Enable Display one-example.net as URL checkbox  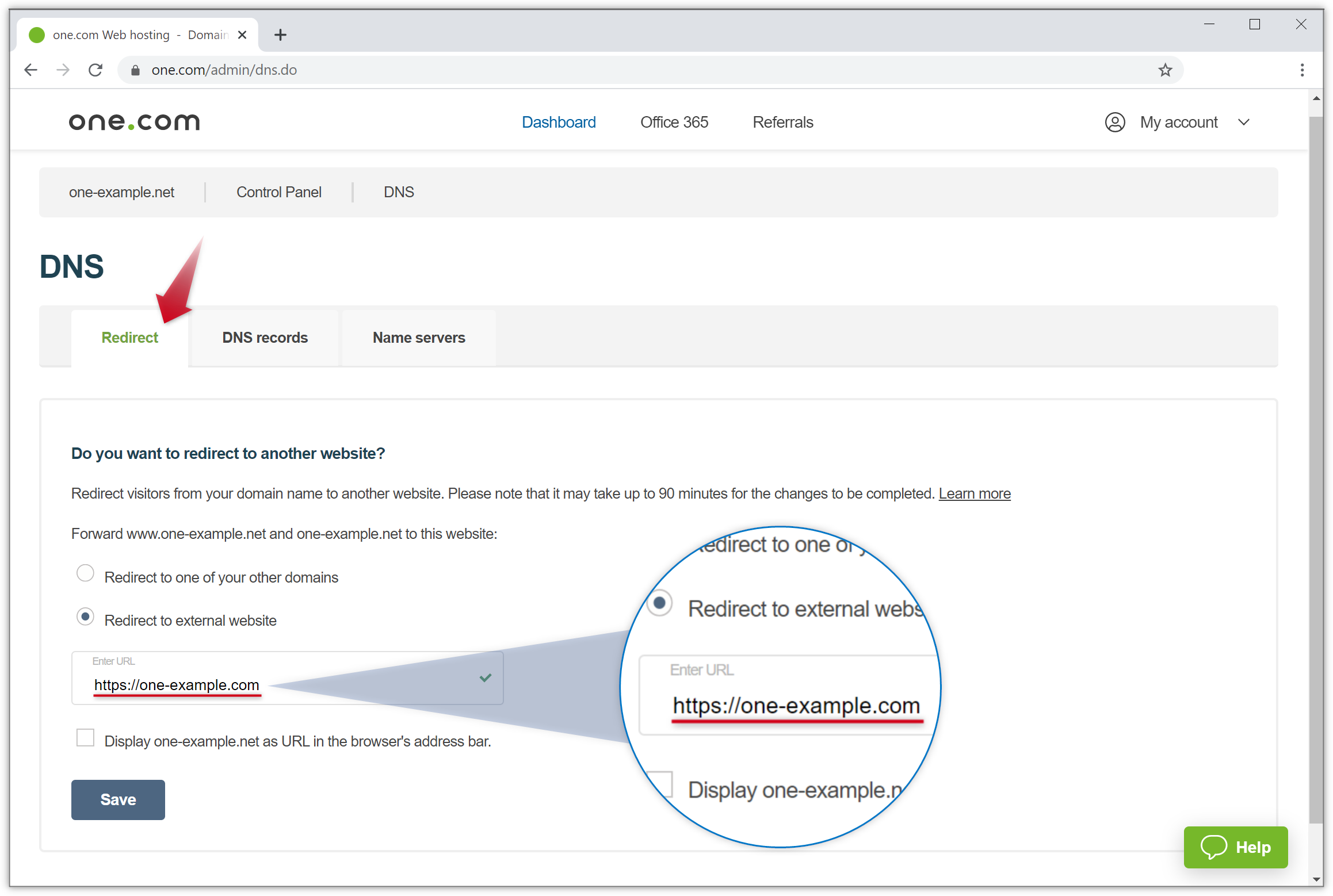pyautogui.click(x=86, y=739)
